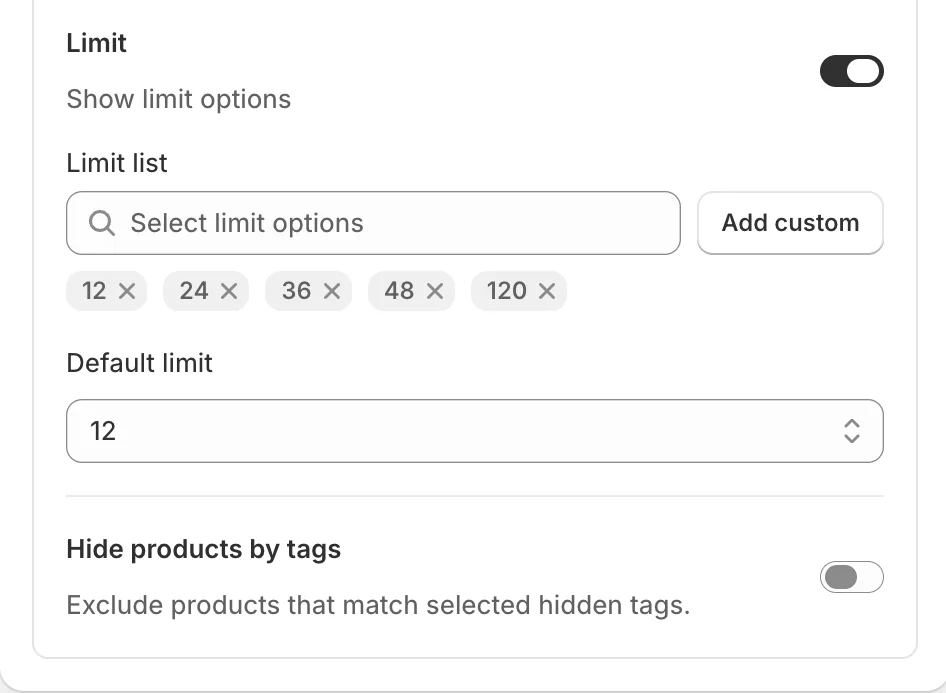946x693 pixels.
Task: Click the Hide products by tags heading
Action: (x=204, y=549)
